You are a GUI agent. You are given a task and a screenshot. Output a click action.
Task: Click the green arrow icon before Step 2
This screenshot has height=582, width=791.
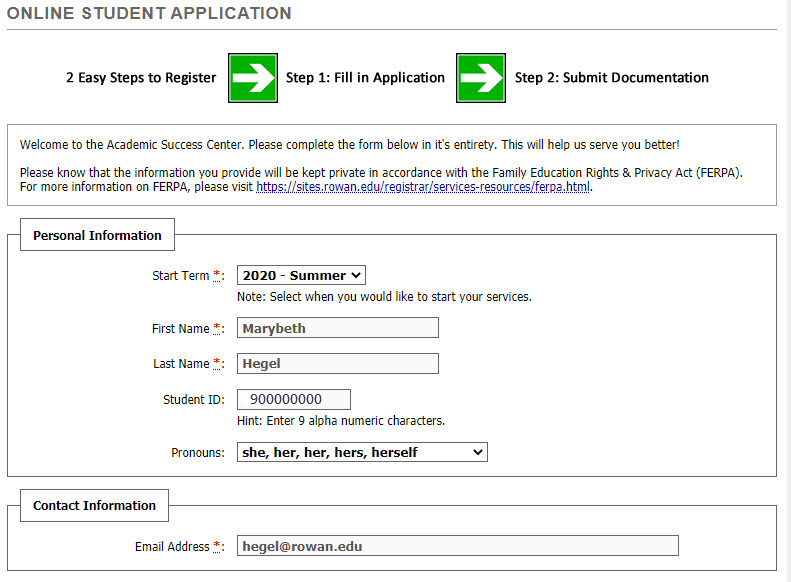click(x=481, y=78)
